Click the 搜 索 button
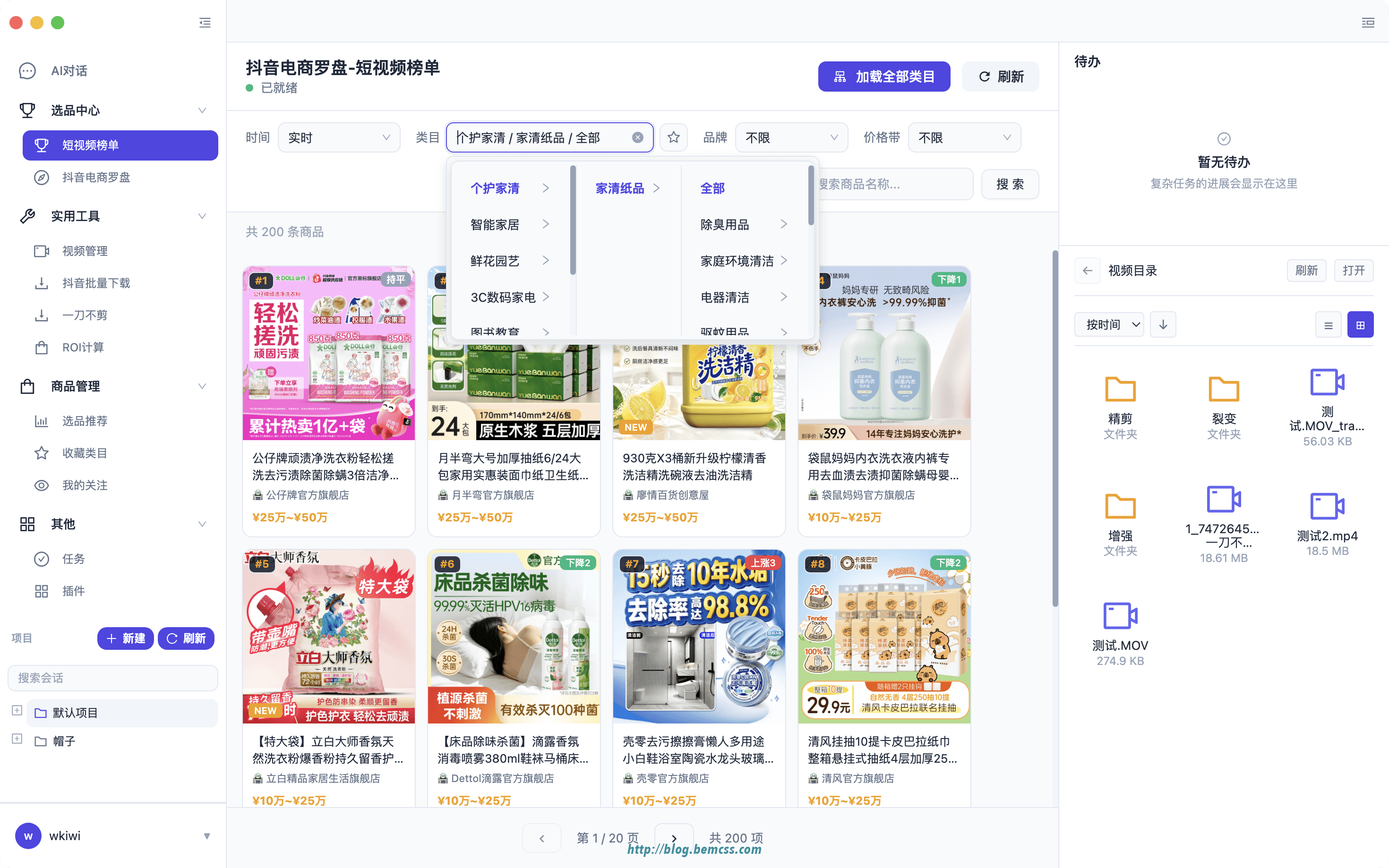Screen dimensions: 1389x868 pos(1010,184)
